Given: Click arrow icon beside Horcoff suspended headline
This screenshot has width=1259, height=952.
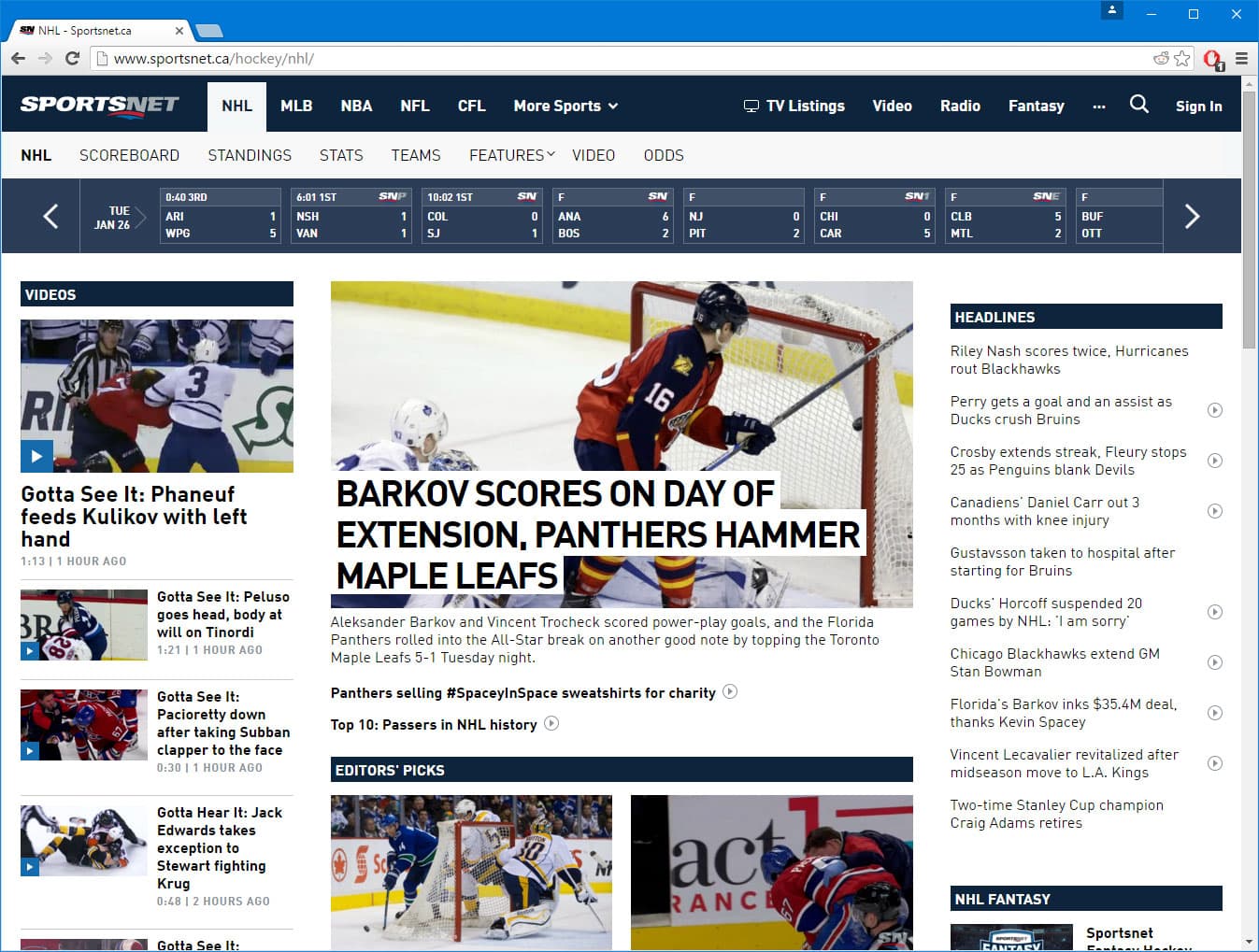Looking at the screenshot, I should point(1215,612).
